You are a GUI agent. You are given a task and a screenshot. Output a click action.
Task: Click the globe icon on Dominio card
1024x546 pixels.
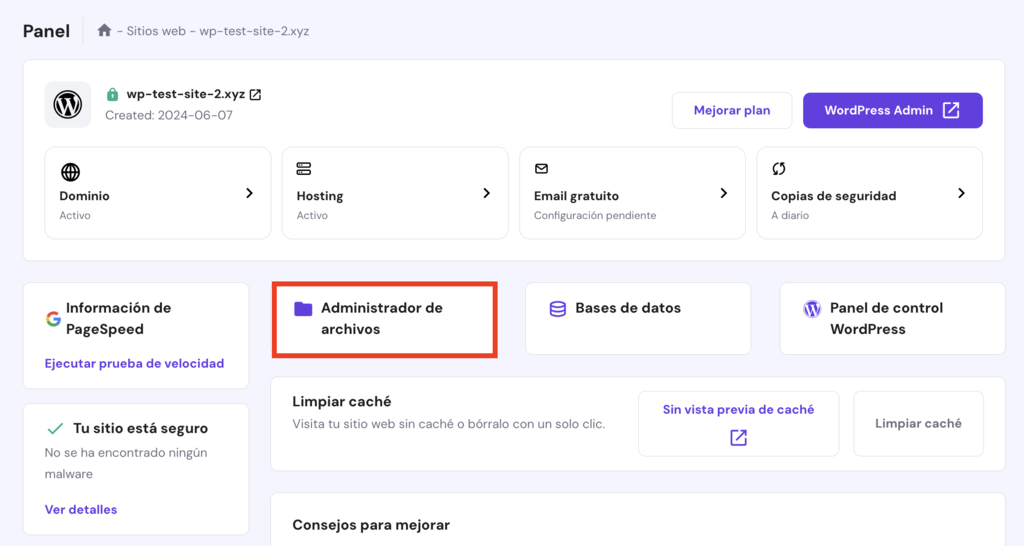(x=70, y=172)
